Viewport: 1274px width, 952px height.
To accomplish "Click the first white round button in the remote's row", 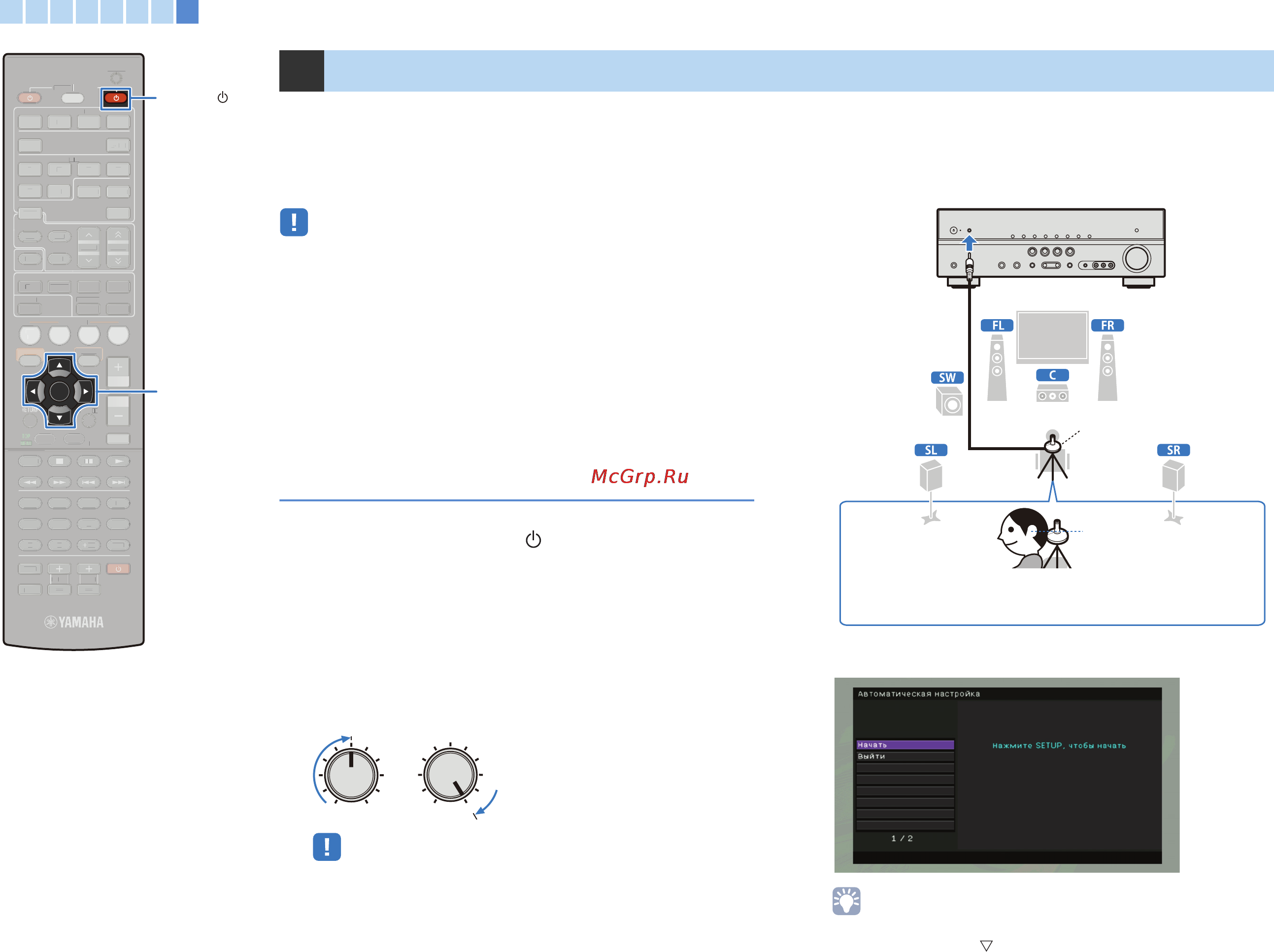I will [30, 334].
